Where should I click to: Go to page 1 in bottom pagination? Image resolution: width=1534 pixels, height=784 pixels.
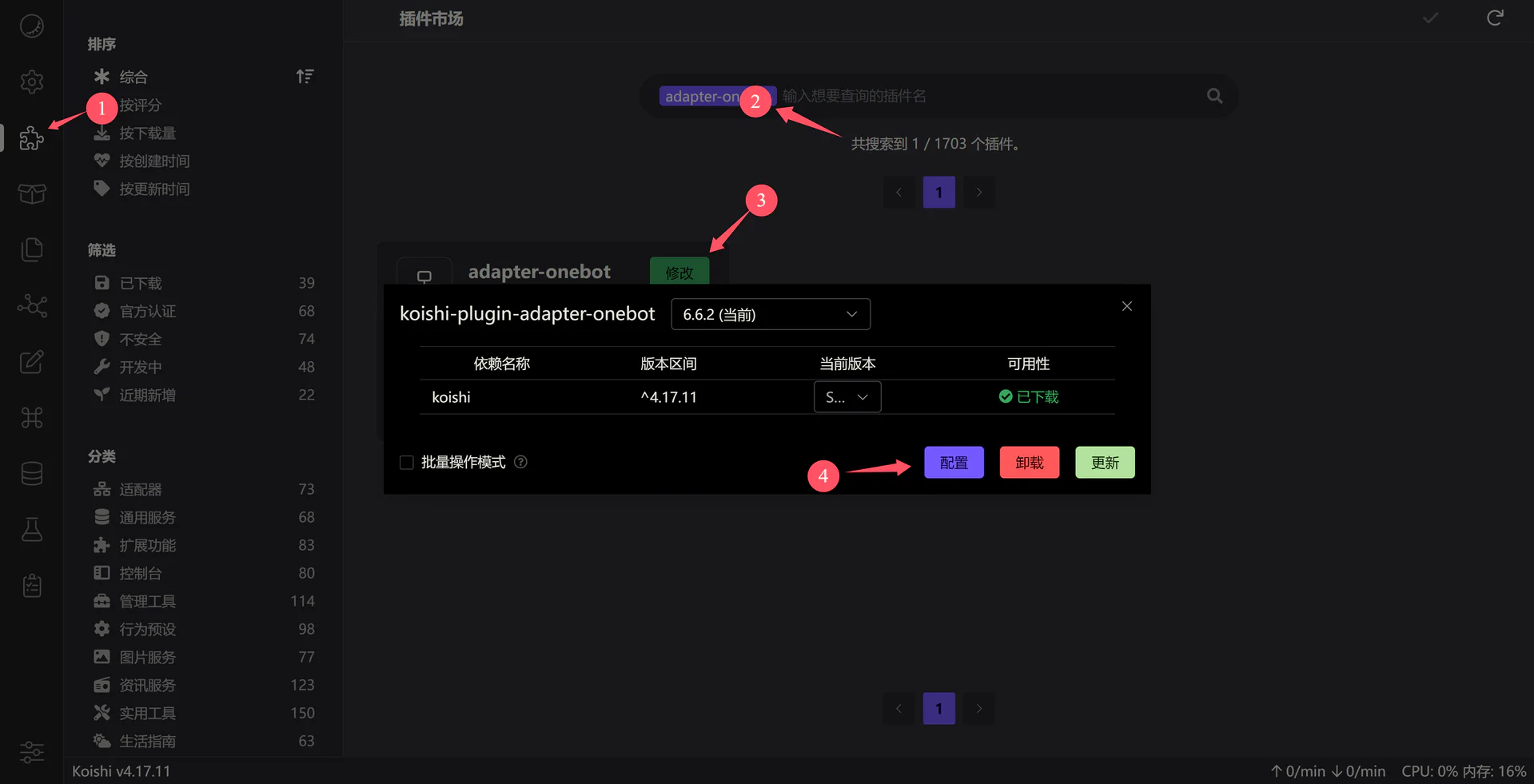(x=939, y=708)
